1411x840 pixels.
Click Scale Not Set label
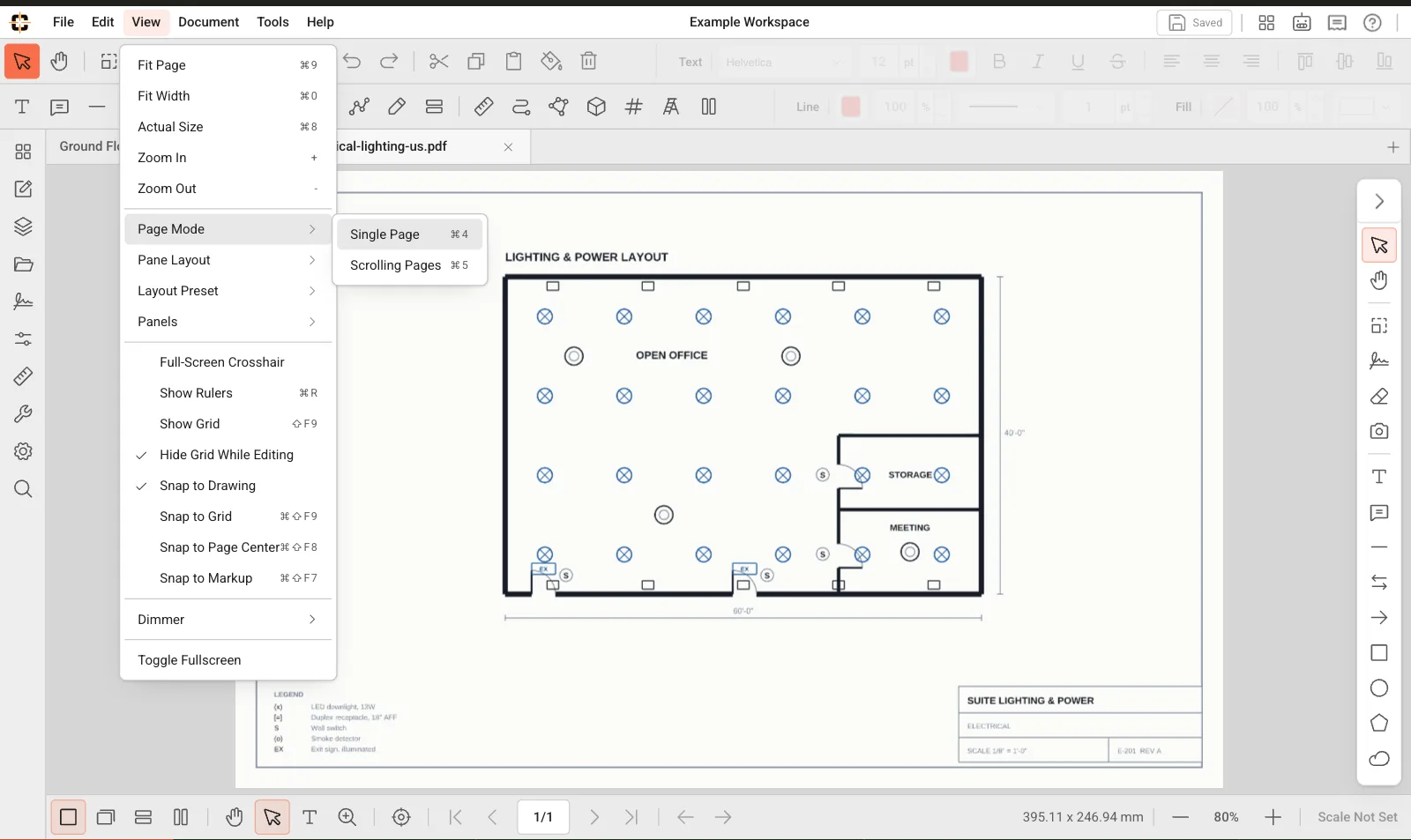point(1357,817)
